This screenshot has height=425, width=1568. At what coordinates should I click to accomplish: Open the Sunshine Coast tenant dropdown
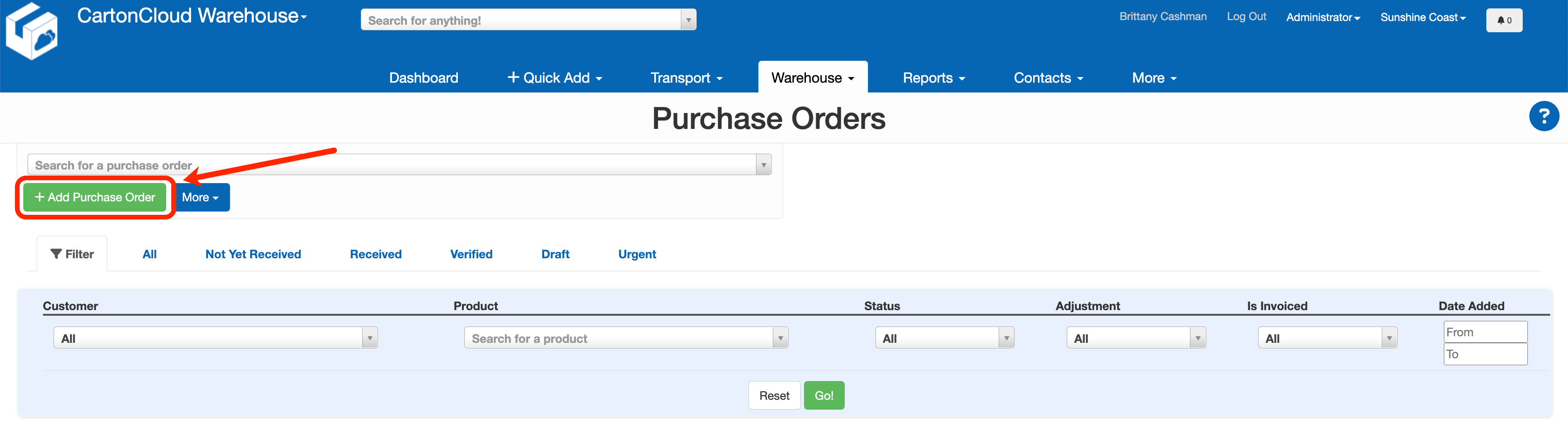1422,17
